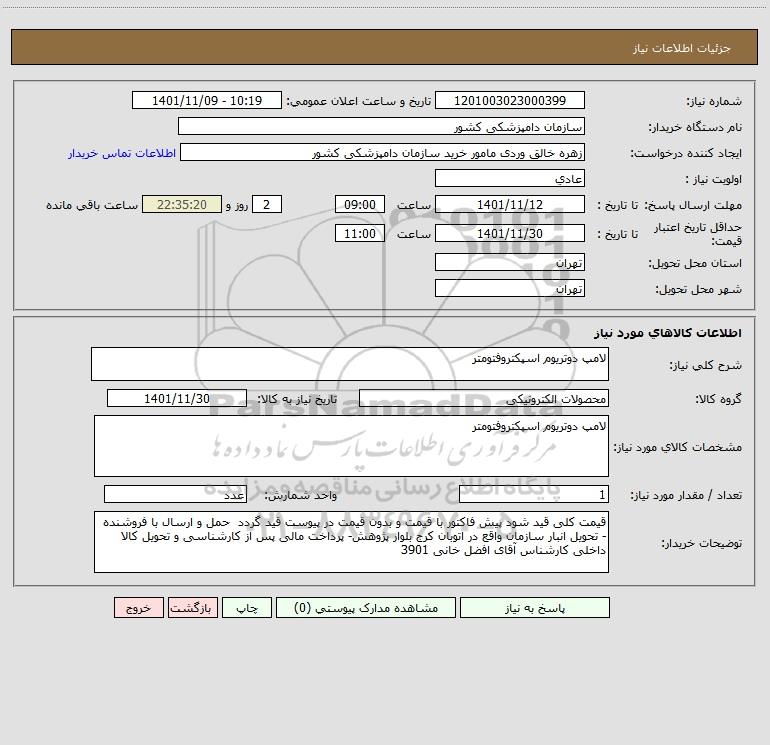Click the label استان محل تحویل
This screenshot has width=770, height=745.
pyautogui.click(x=695, y=263)
